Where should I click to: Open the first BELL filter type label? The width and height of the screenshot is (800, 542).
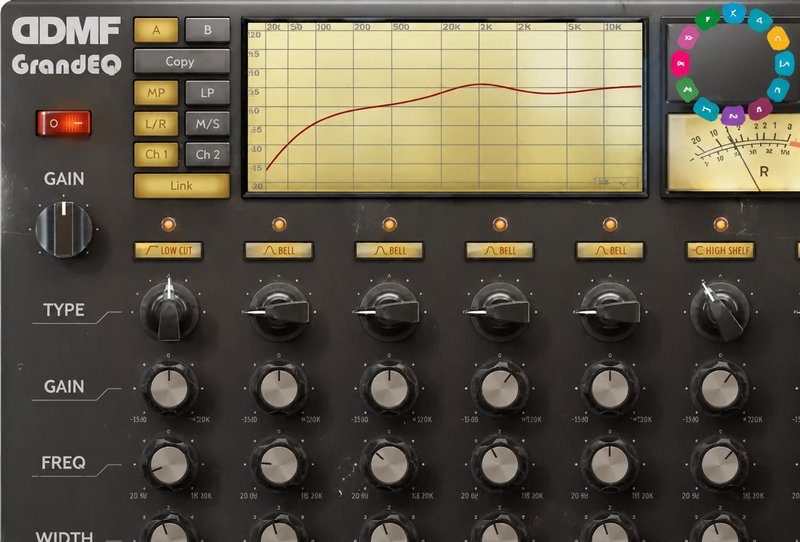(279, 251)
